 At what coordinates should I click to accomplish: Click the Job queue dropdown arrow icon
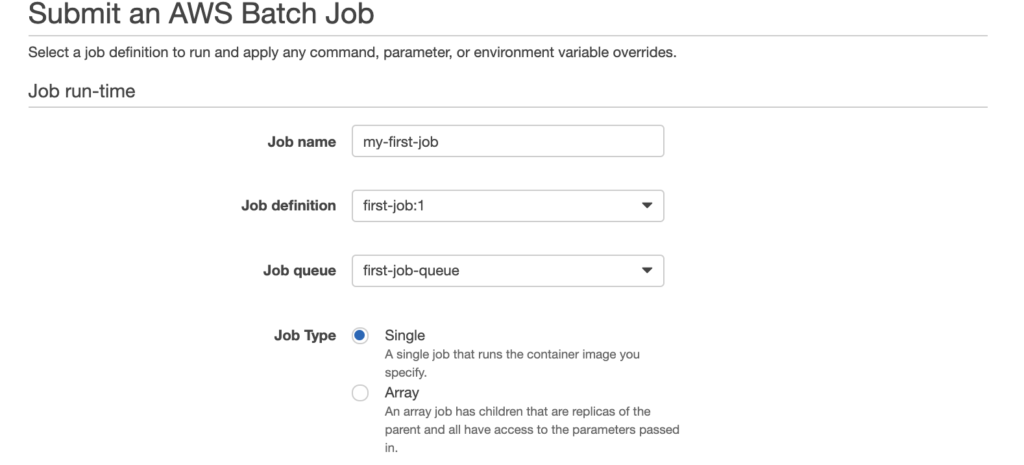point(647,270)
